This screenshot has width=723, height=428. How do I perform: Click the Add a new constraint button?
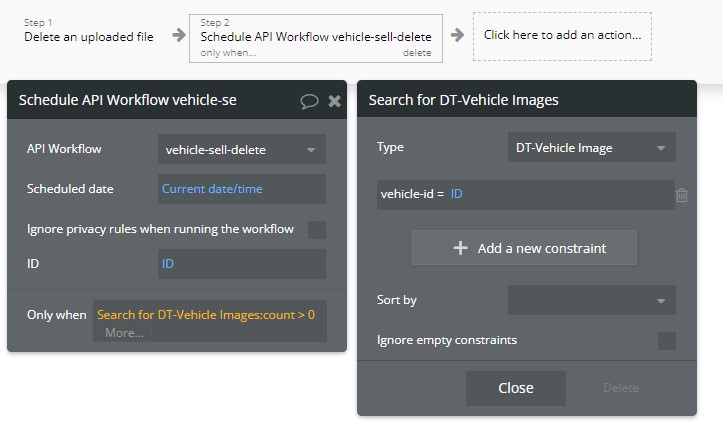[x=524, y=248]
